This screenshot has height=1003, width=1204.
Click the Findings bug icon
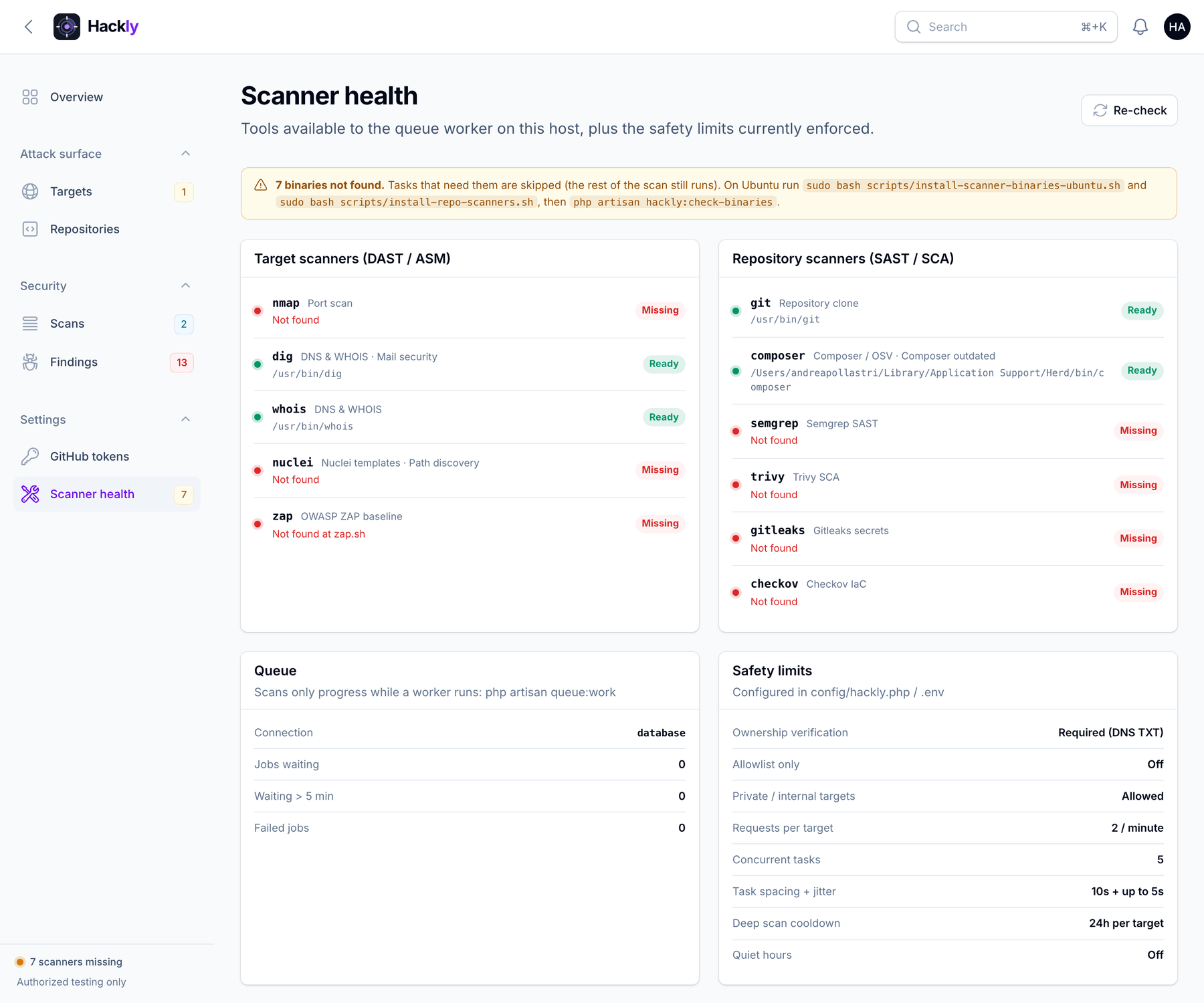pyautogui.click(x=30, y=362)
